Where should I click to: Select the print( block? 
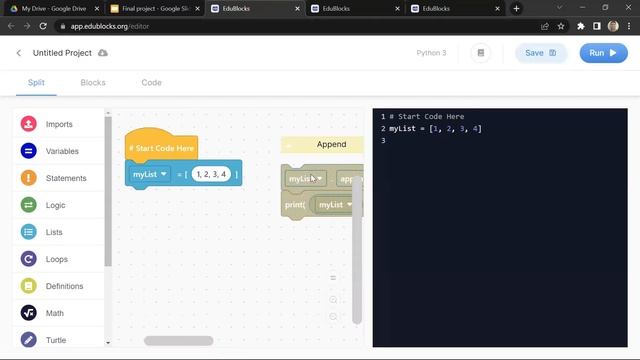[295, 205]
